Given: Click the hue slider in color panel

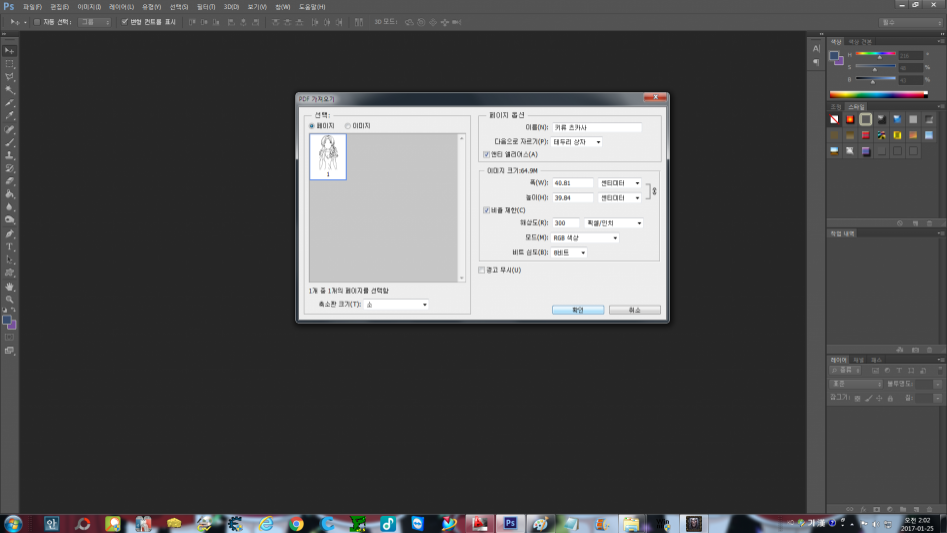Looking at the screenshot, I should tap(875, 54).
